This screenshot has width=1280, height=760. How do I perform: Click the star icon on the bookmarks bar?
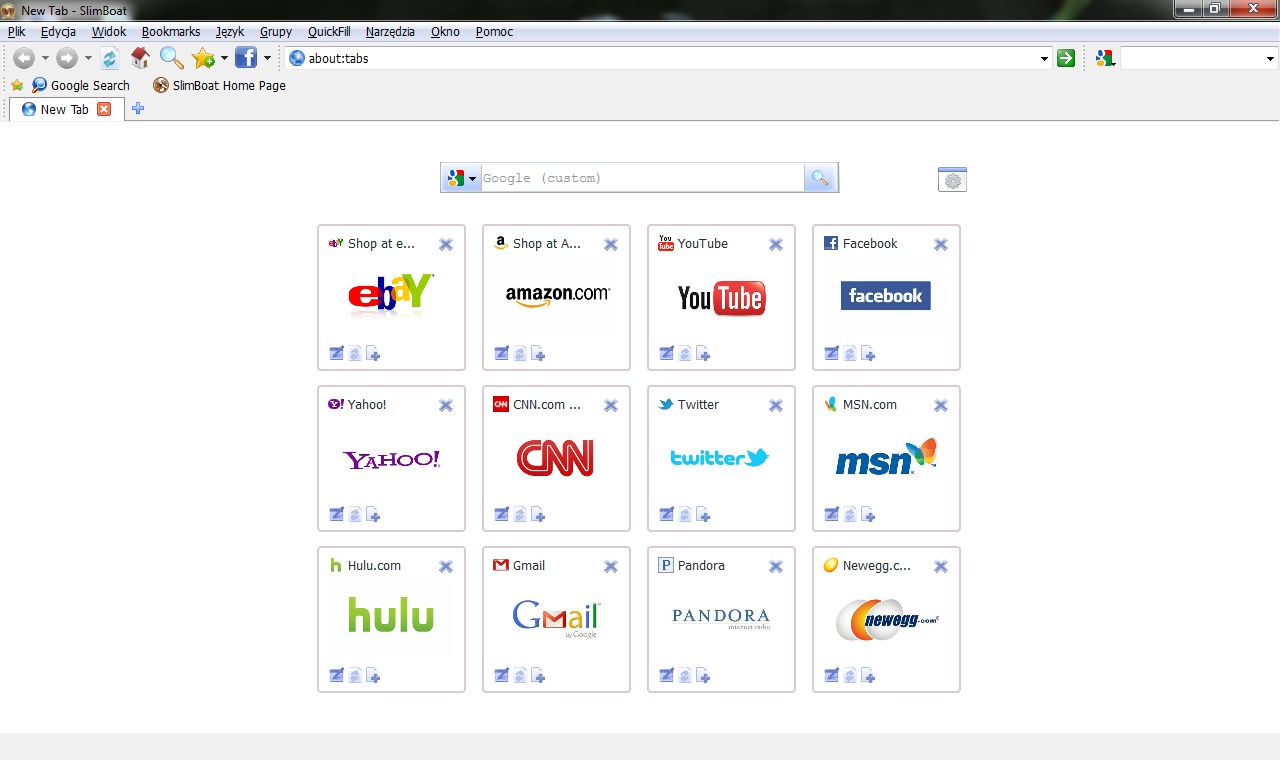click(17, 85)
